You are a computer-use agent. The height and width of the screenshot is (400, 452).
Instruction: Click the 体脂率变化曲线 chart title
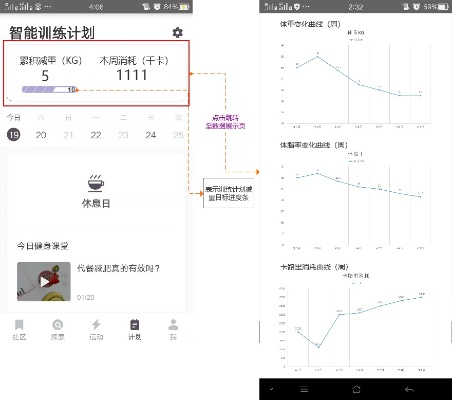tap(313, 145)
